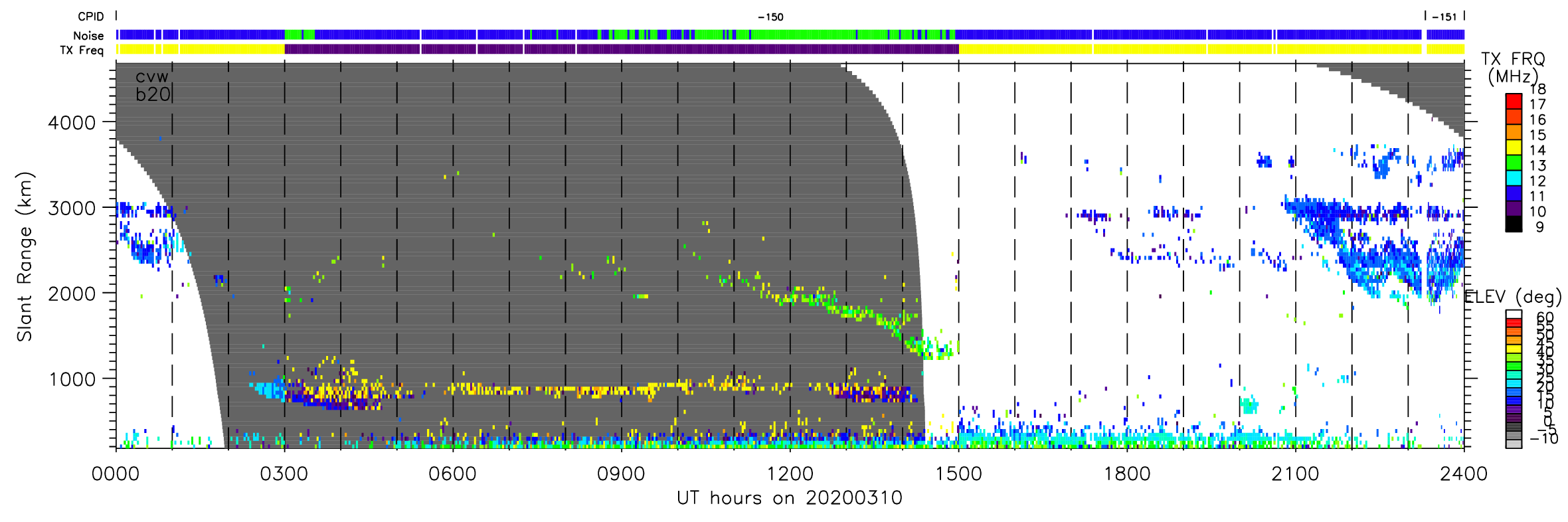
Task: Pick the blue 11–12 MHz swatch
Action: [1514, 193]
